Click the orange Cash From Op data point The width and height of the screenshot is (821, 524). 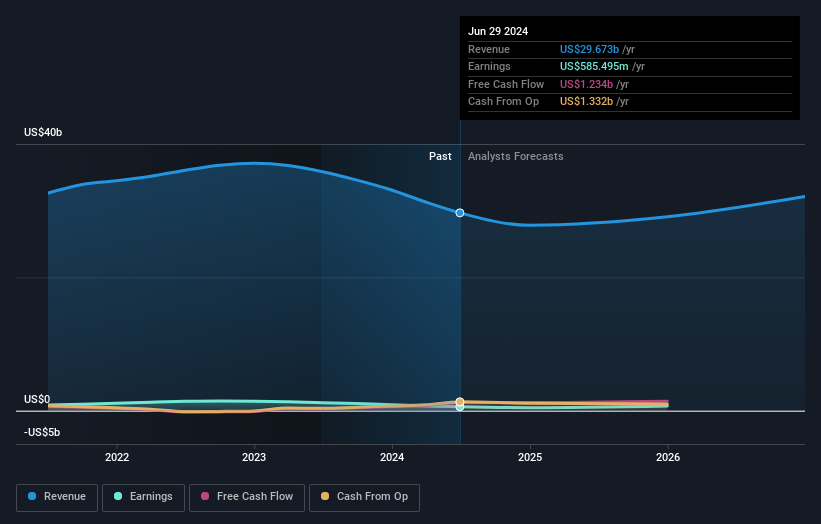click(460, 402)
